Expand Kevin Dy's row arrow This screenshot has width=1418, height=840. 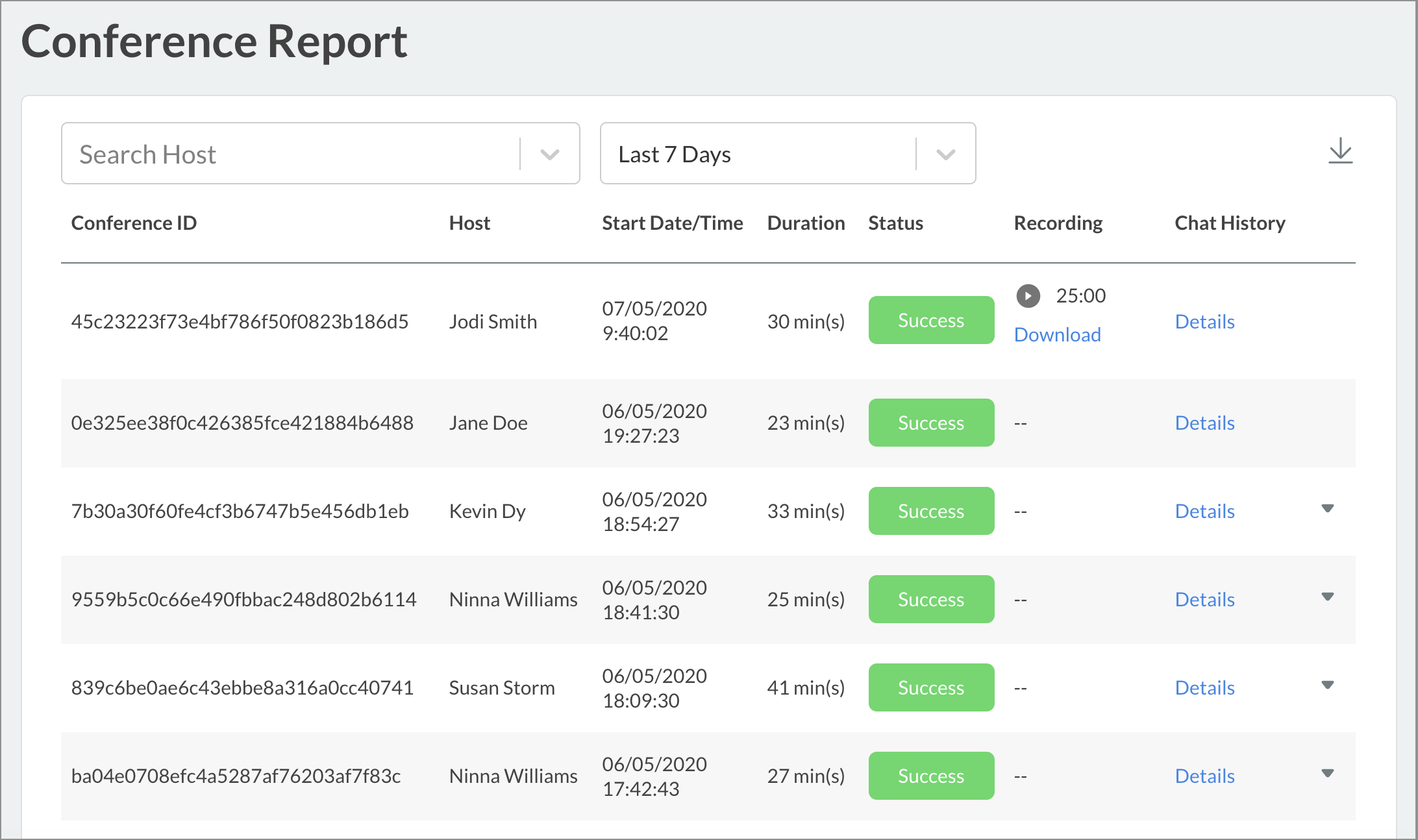coord(1327,509)
